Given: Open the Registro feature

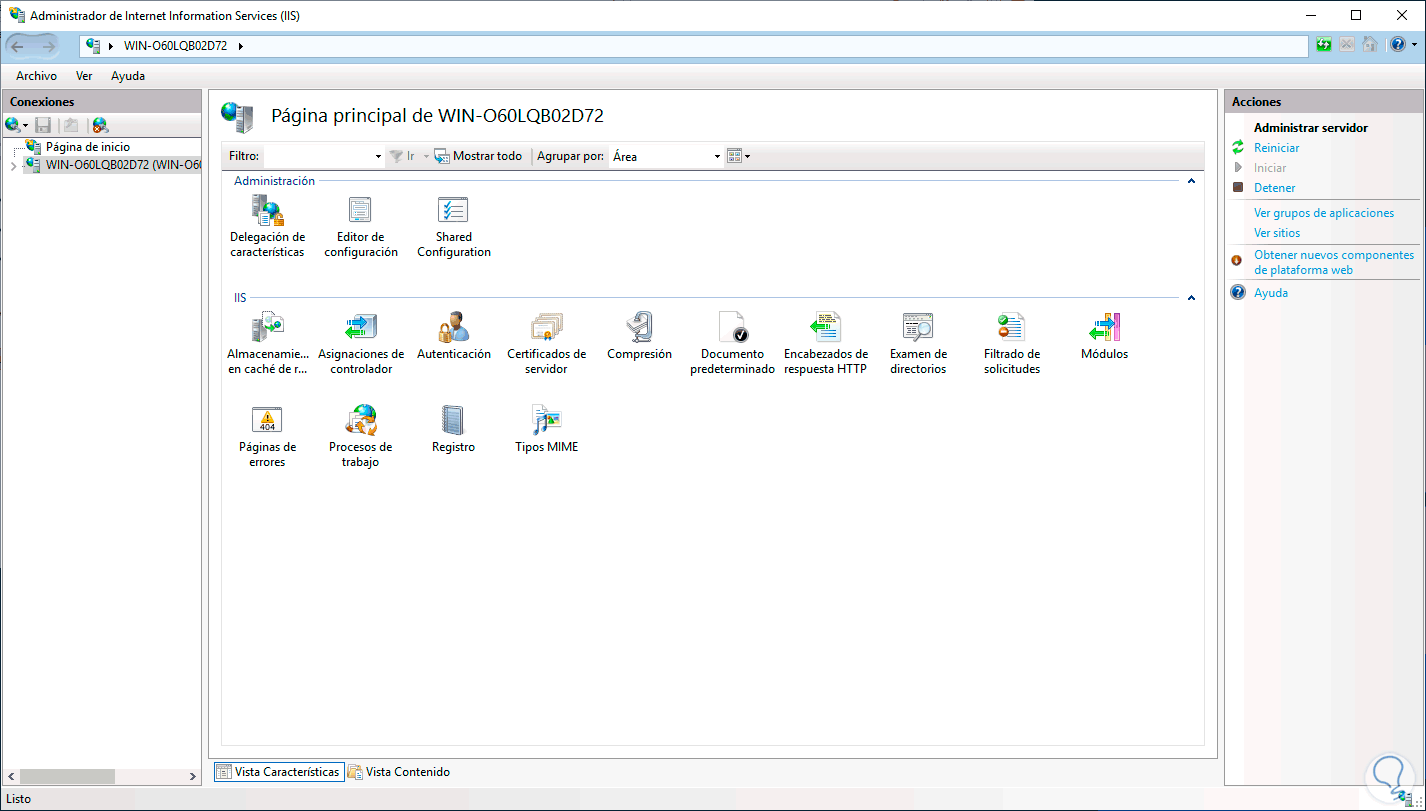Looking at the screenshot, I should pyautogui.click(x=454, y=429).
